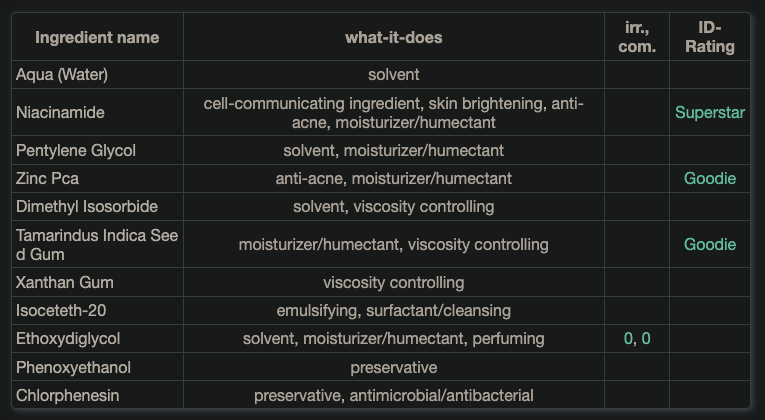Image resolution: width=765 pixels, height=420 pixels.
Task: Open the Niacinamide ingredient link
Action: (x=60, y=113)
